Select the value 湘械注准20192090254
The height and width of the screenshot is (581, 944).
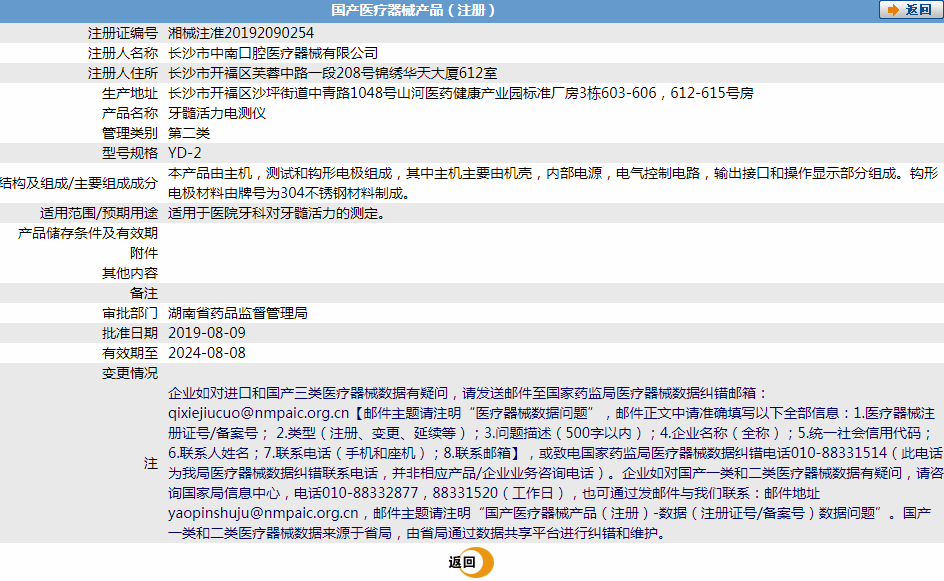tap(241, 33)
